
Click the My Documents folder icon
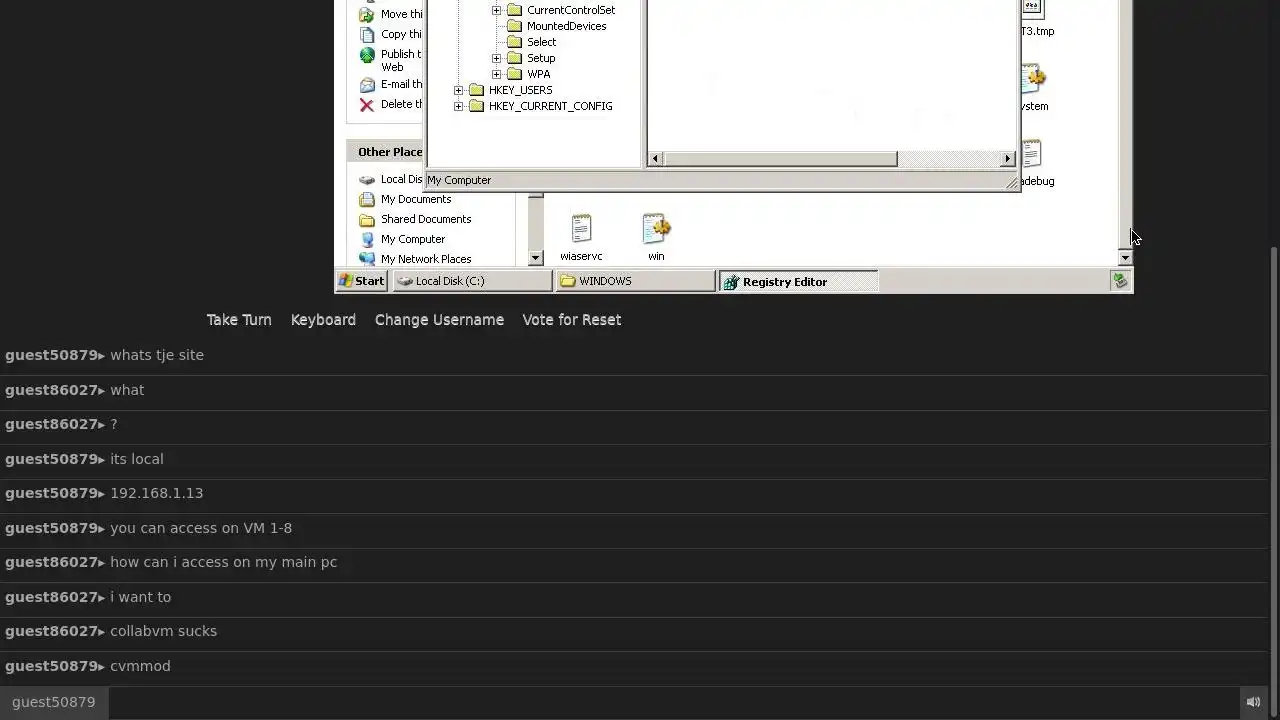click(367, 199)
